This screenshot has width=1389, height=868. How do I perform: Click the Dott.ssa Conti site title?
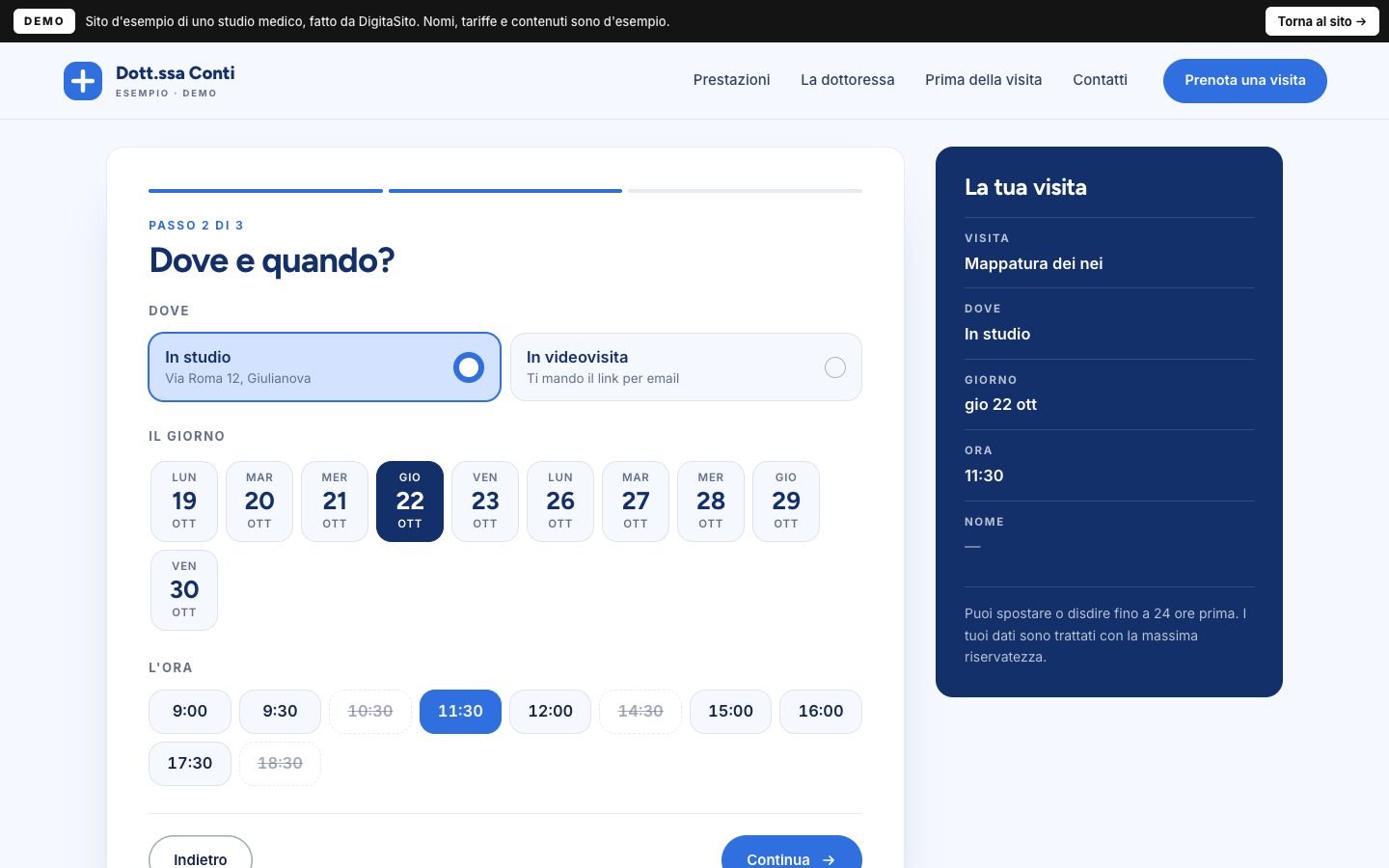click(176, 73)
